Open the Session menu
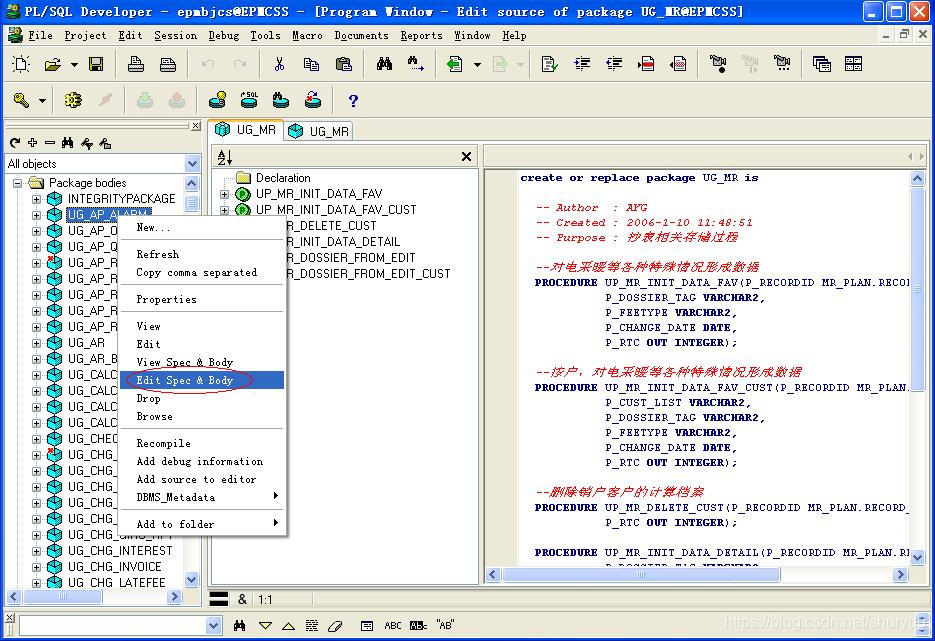The height and width of the screenshot is (641, 935). [x=175, y=35]
